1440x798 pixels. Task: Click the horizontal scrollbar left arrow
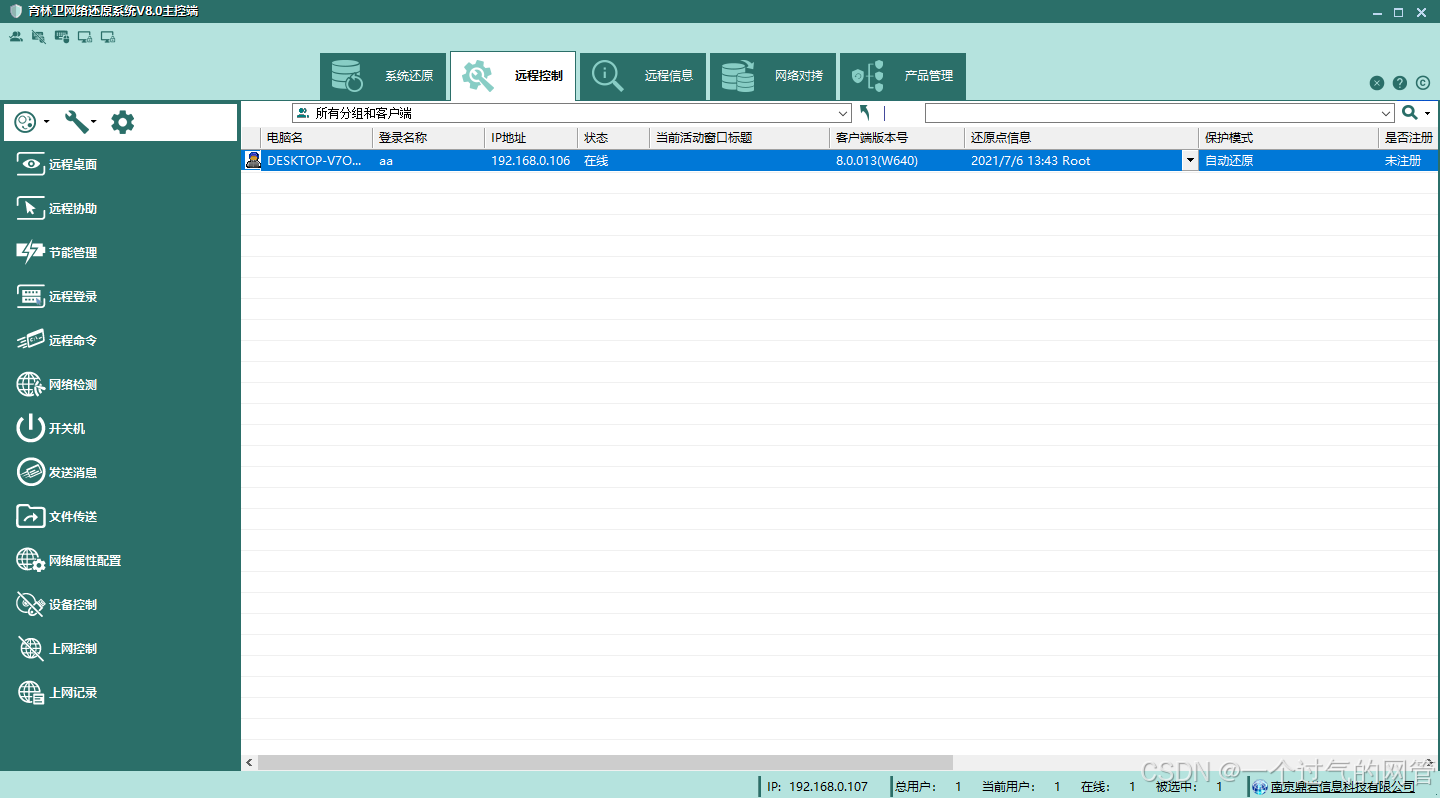pos(249,763)
